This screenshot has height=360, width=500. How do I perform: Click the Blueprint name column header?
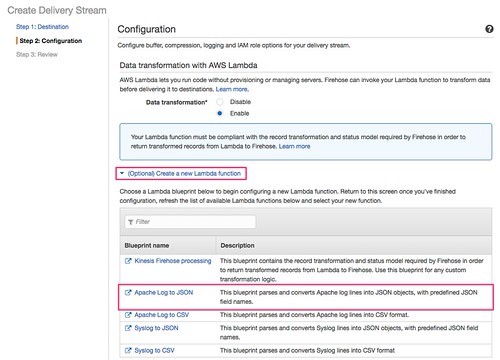point(147,245)
